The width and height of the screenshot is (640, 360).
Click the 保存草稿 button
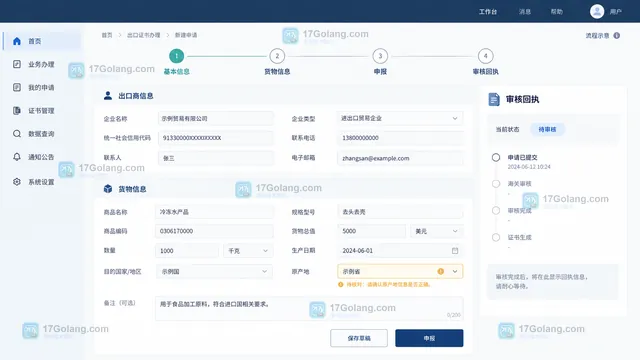(359, 338)
